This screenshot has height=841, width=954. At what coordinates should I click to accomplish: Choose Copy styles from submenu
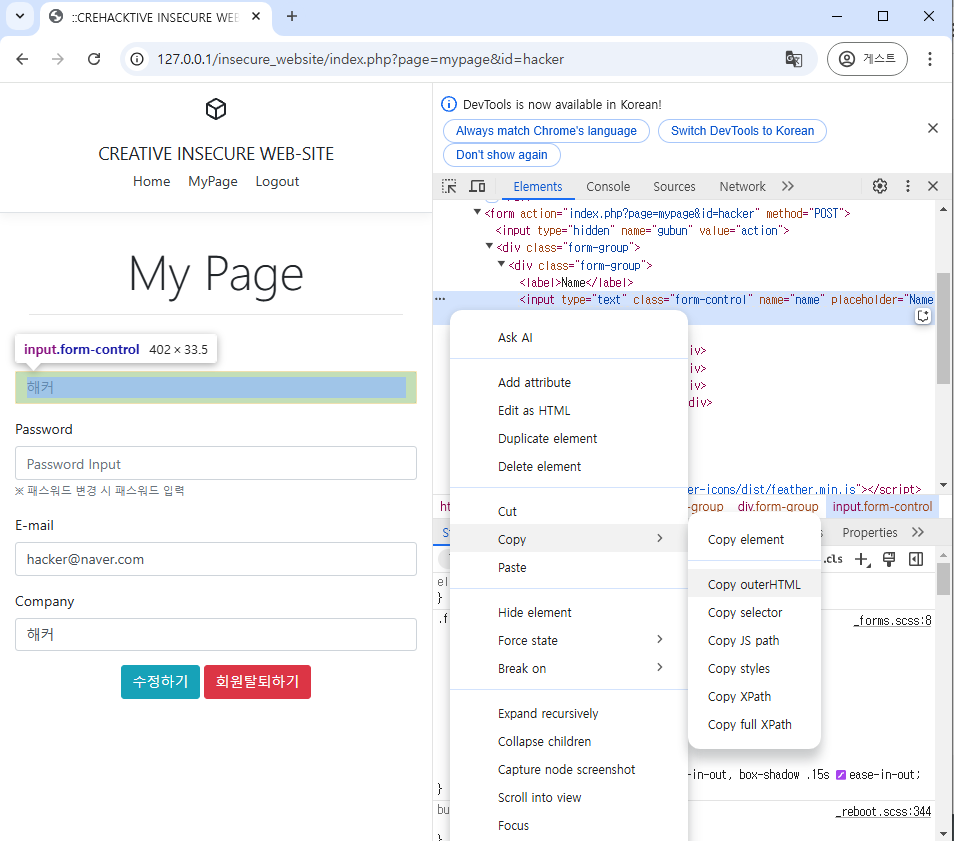click(x=754, y=669)
